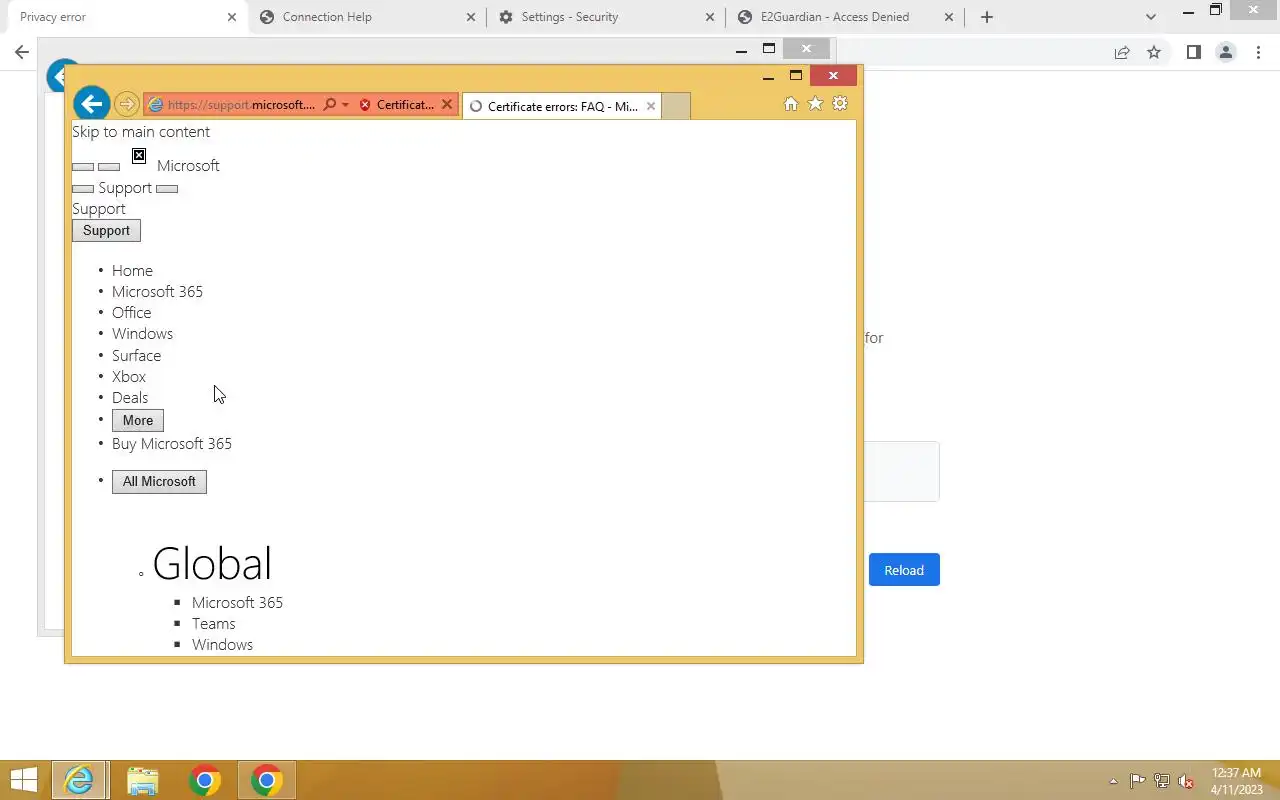Click Chrome back arrow

click(x=22, y=53)
